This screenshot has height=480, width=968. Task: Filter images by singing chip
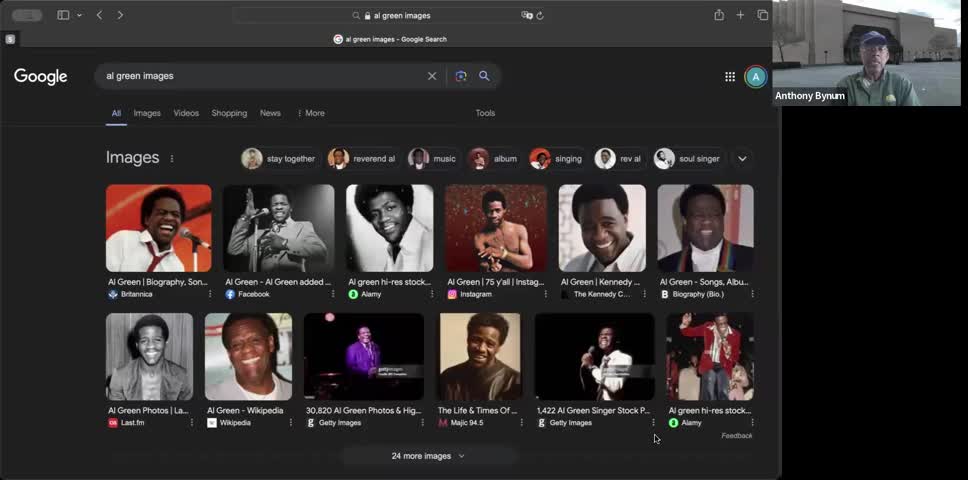557,159
